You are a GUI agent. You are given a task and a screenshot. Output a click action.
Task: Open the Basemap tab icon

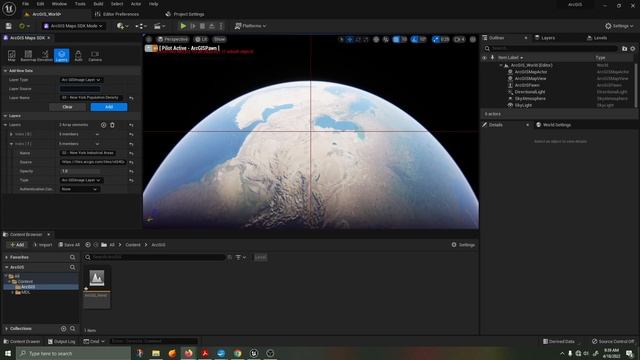tap(28, 56)
